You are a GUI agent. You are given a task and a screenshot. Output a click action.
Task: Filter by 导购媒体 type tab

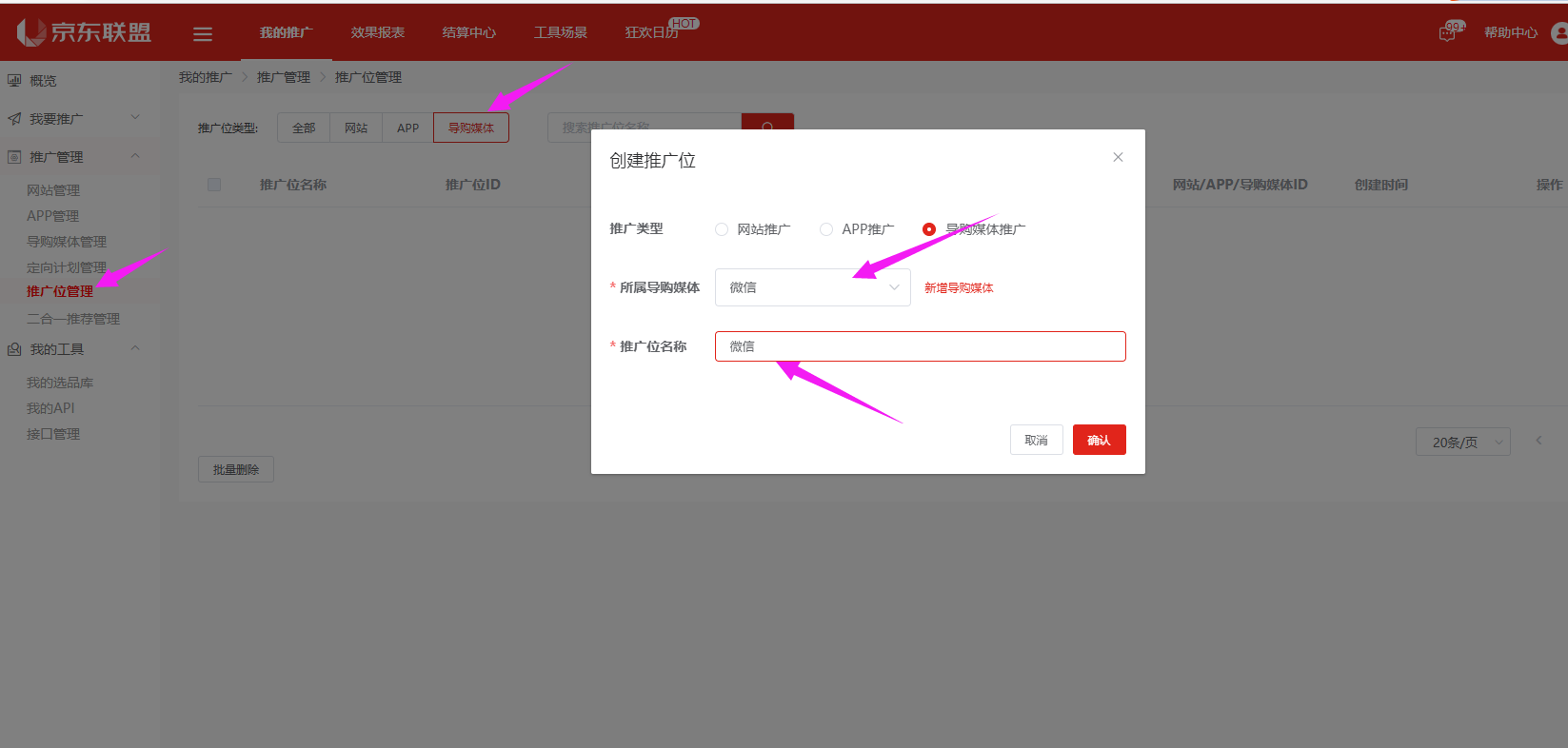pyautogui.click(x=471, y=128)
